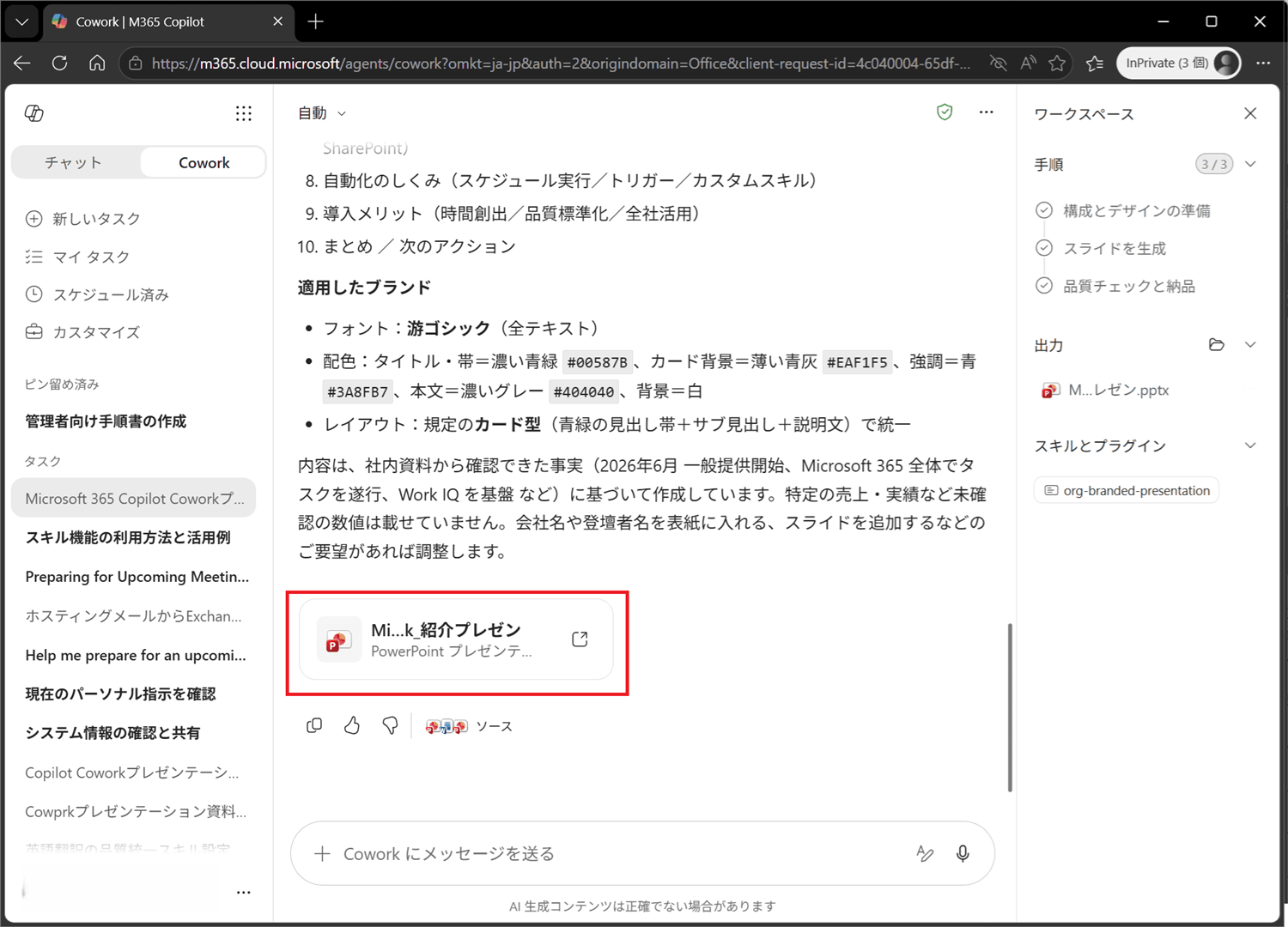Collapse the 手順 steps section

(1250, 164)
